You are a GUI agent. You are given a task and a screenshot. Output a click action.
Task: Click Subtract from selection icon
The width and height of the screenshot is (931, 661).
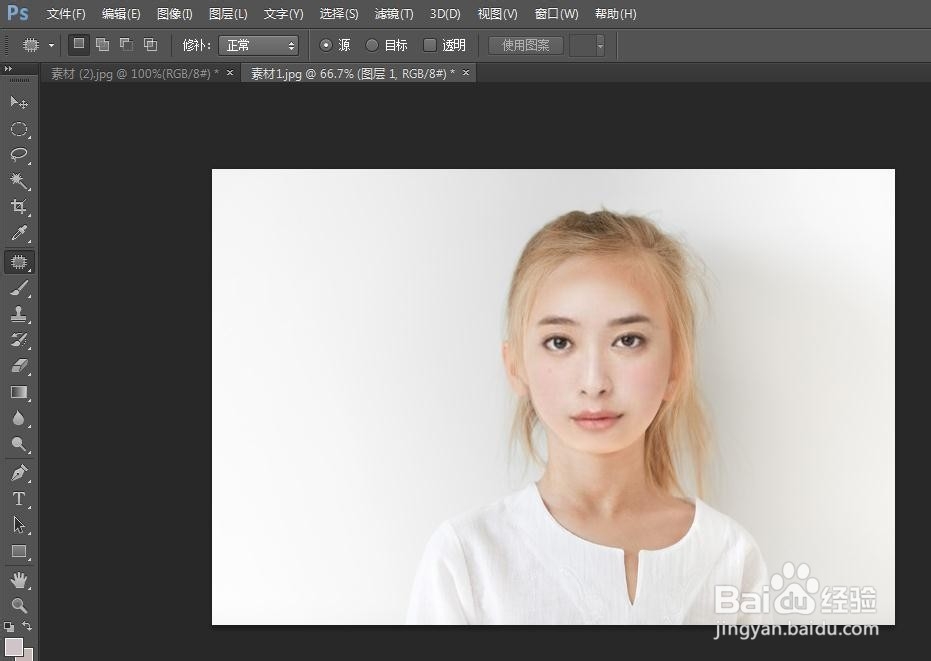[x=126, y=45]
